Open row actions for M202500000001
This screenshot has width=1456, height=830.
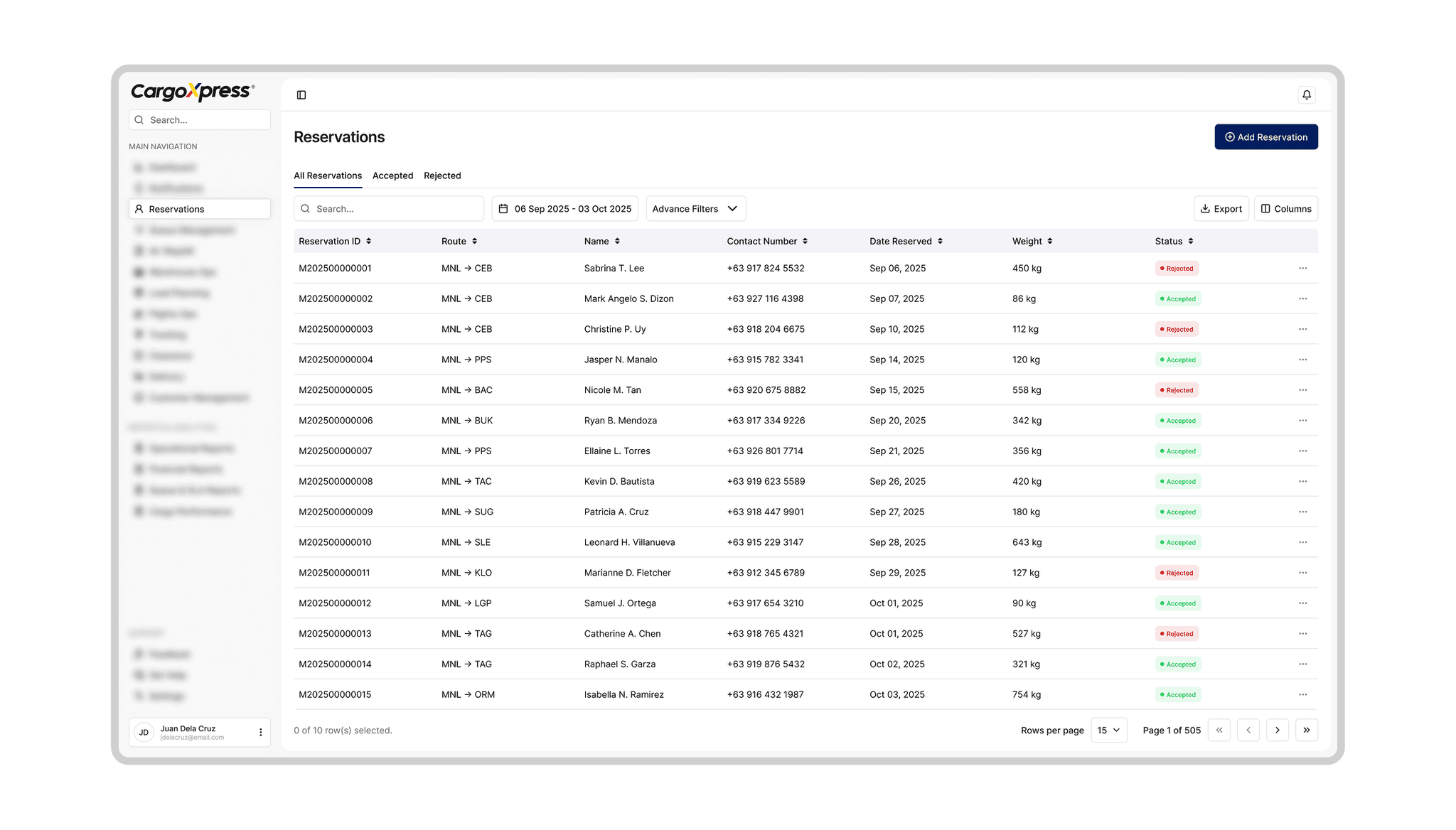[1302, 269]
